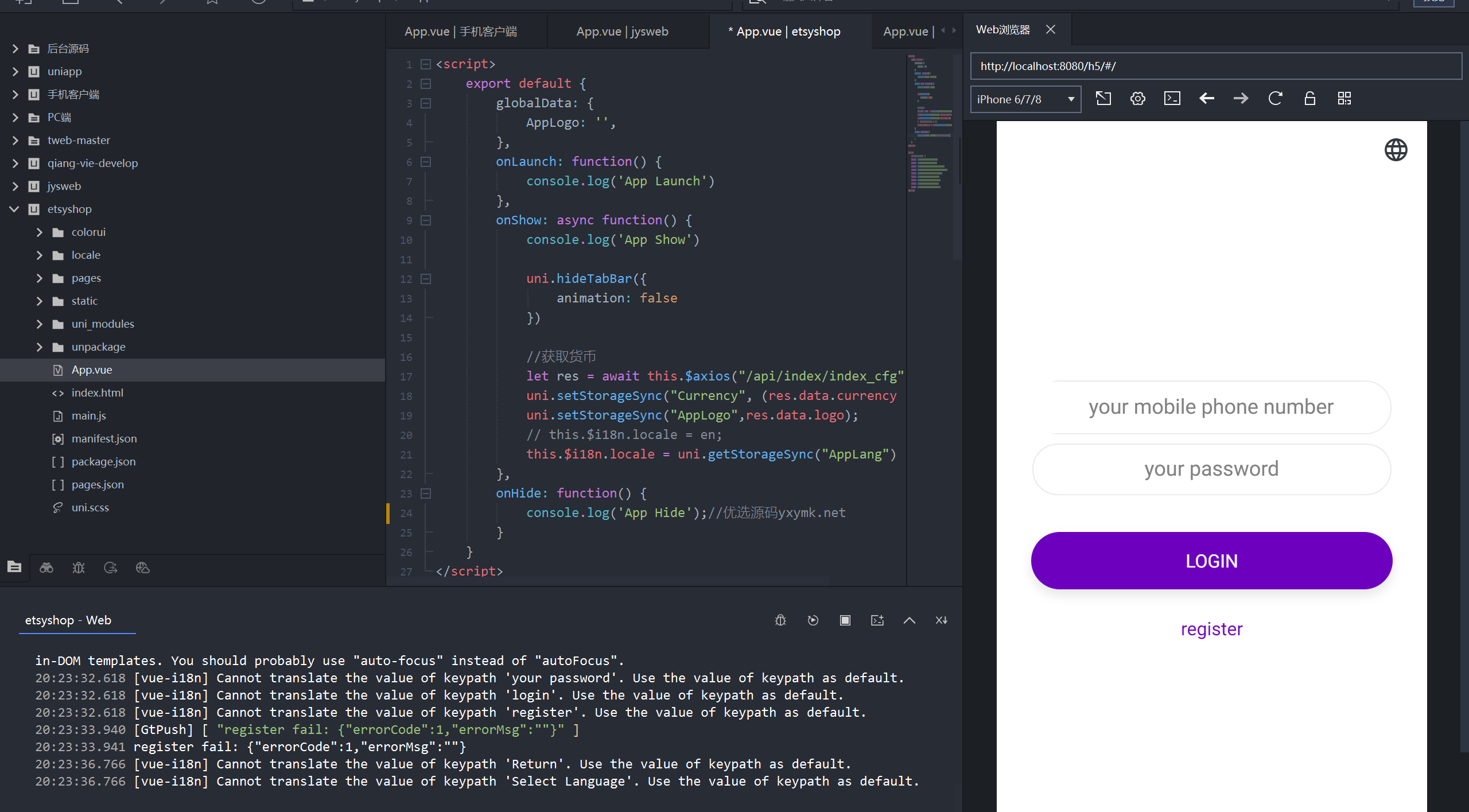Collapse fold marker at onShow line 9
This screenshot has width=1469, height=812.
pos(426,220)
